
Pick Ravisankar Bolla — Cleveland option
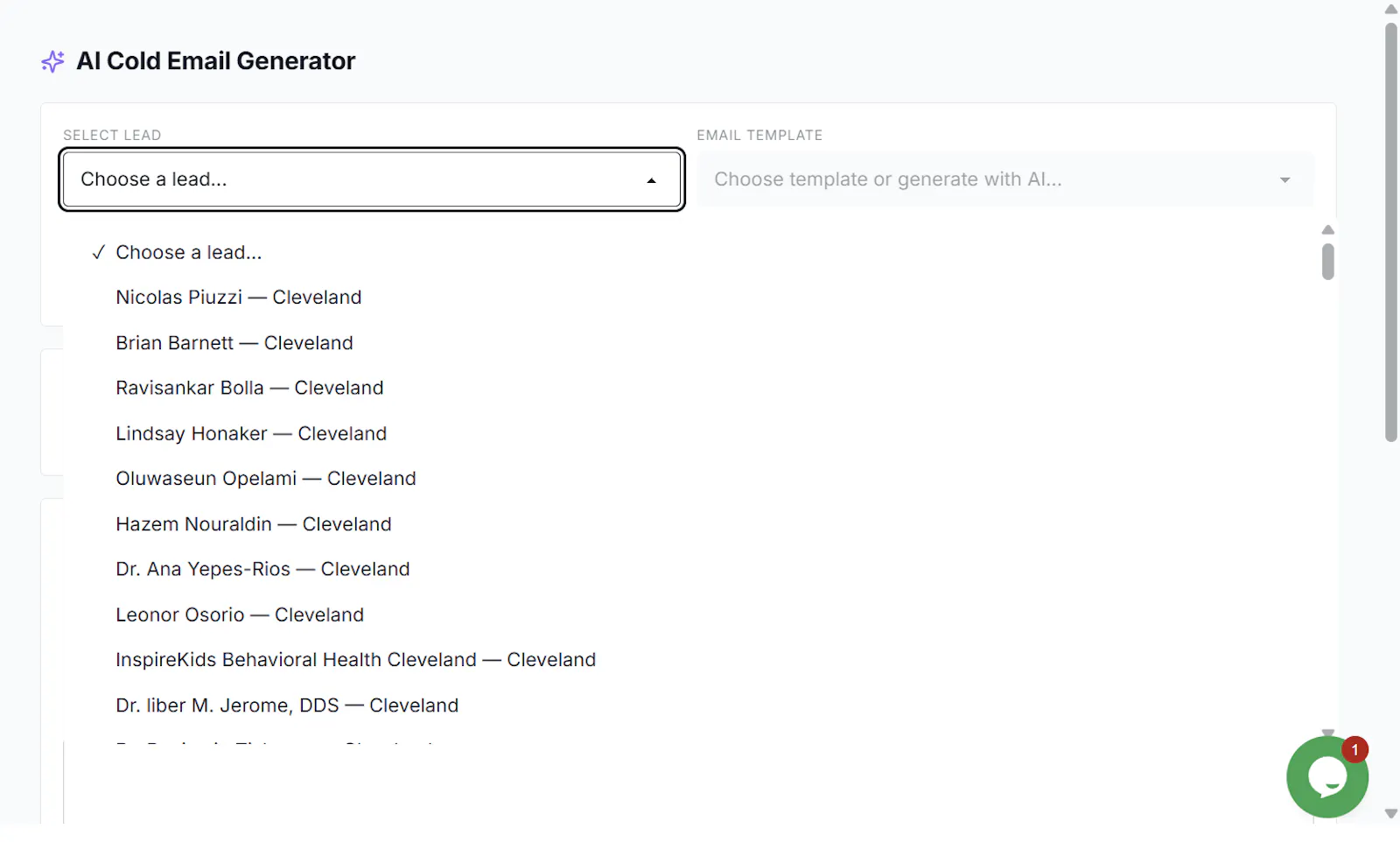(x=249, y=388)
